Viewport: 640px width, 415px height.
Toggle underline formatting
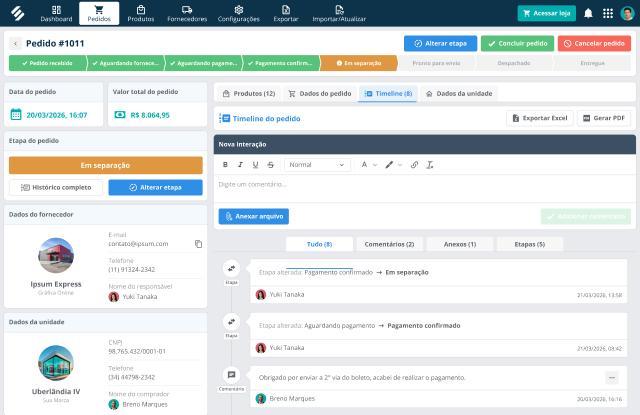(x=255, y=164)
